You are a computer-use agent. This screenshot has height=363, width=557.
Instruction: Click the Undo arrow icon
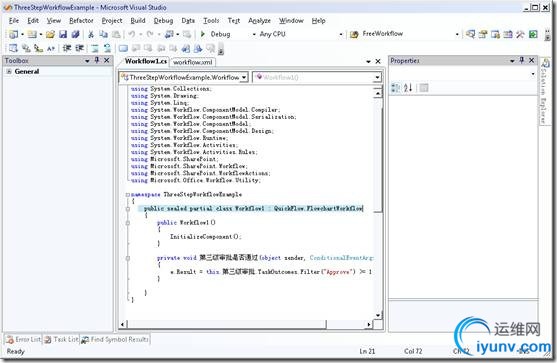pyautogui.click(x=132, y=34)
